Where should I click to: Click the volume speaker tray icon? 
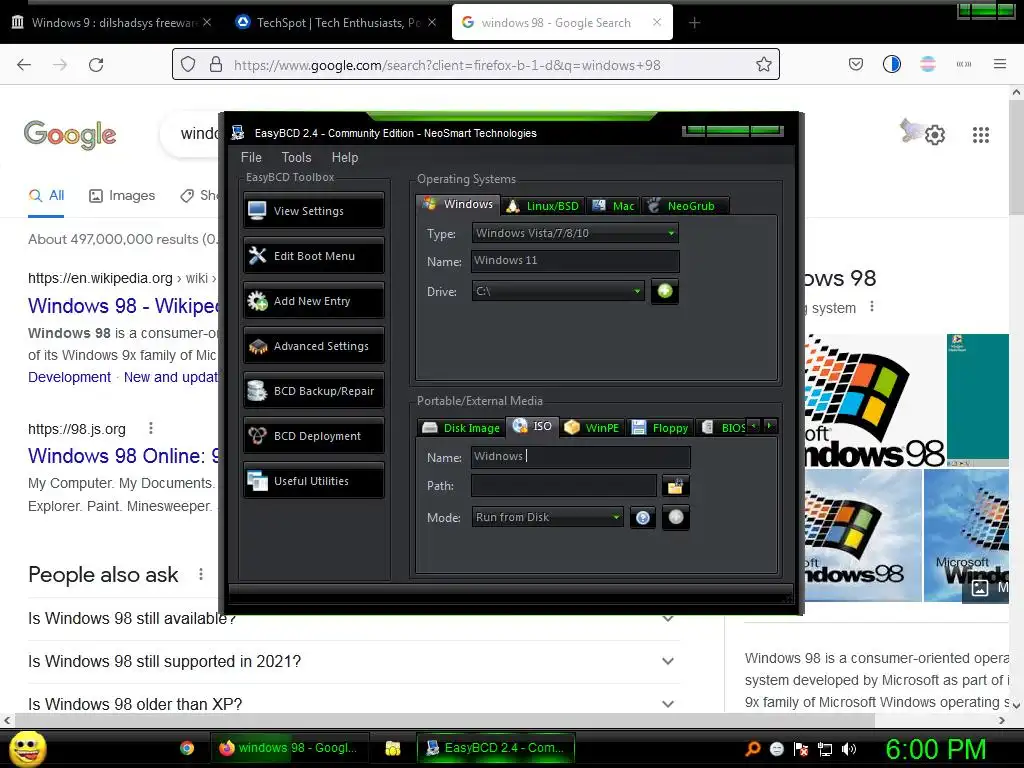849,749
